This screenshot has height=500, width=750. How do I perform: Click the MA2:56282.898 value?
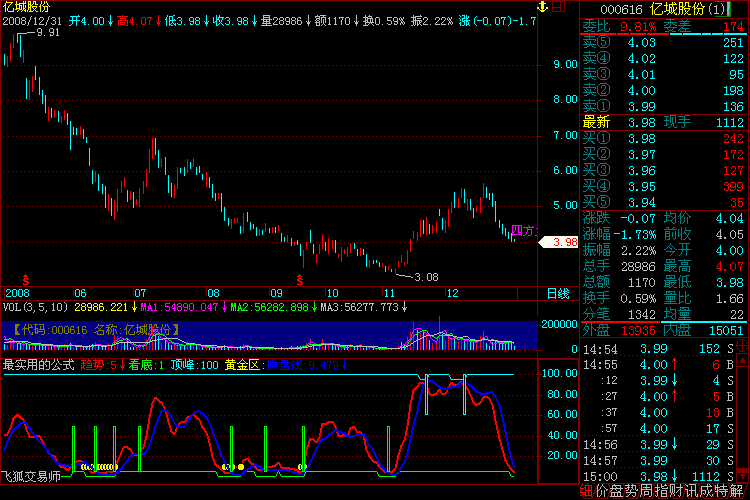(269, 307)
